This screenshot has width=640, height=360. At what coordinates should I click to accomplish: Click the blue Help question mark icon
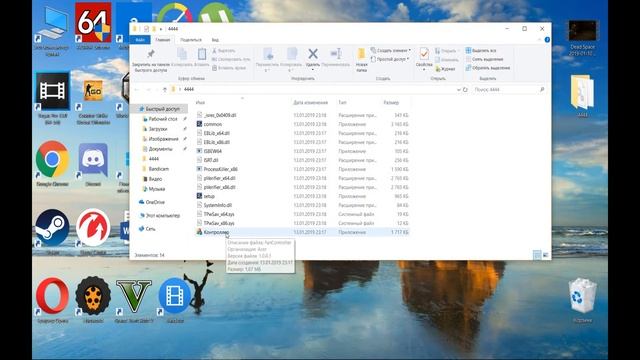[547, 40]
